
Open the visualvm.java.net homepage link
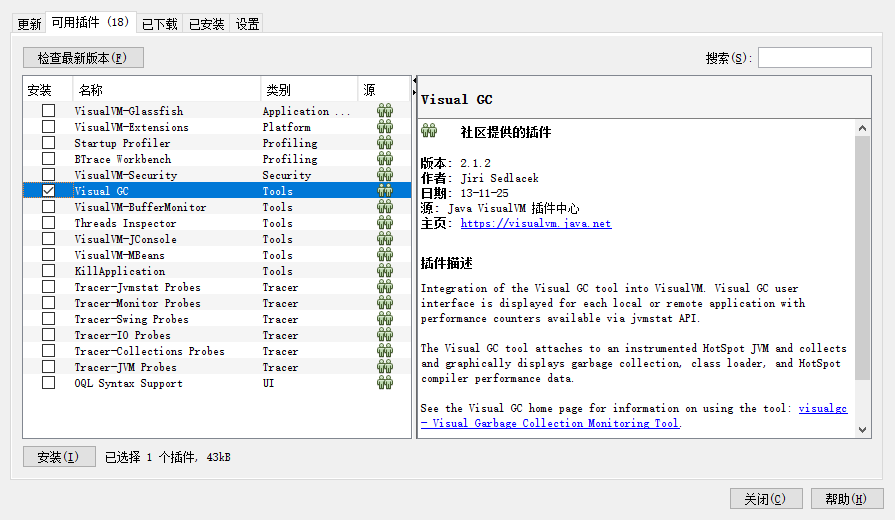536,224
